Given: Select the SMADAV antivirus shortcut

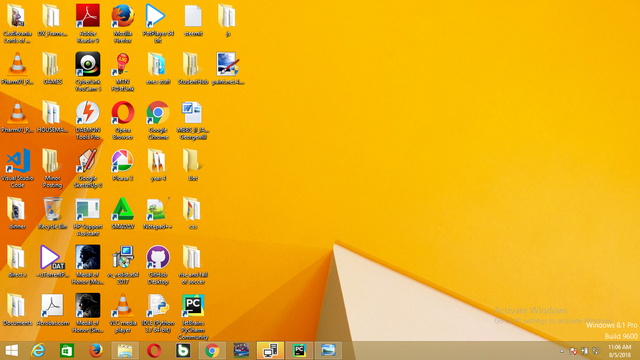Looking at the screenshot, I should point(122,213).
